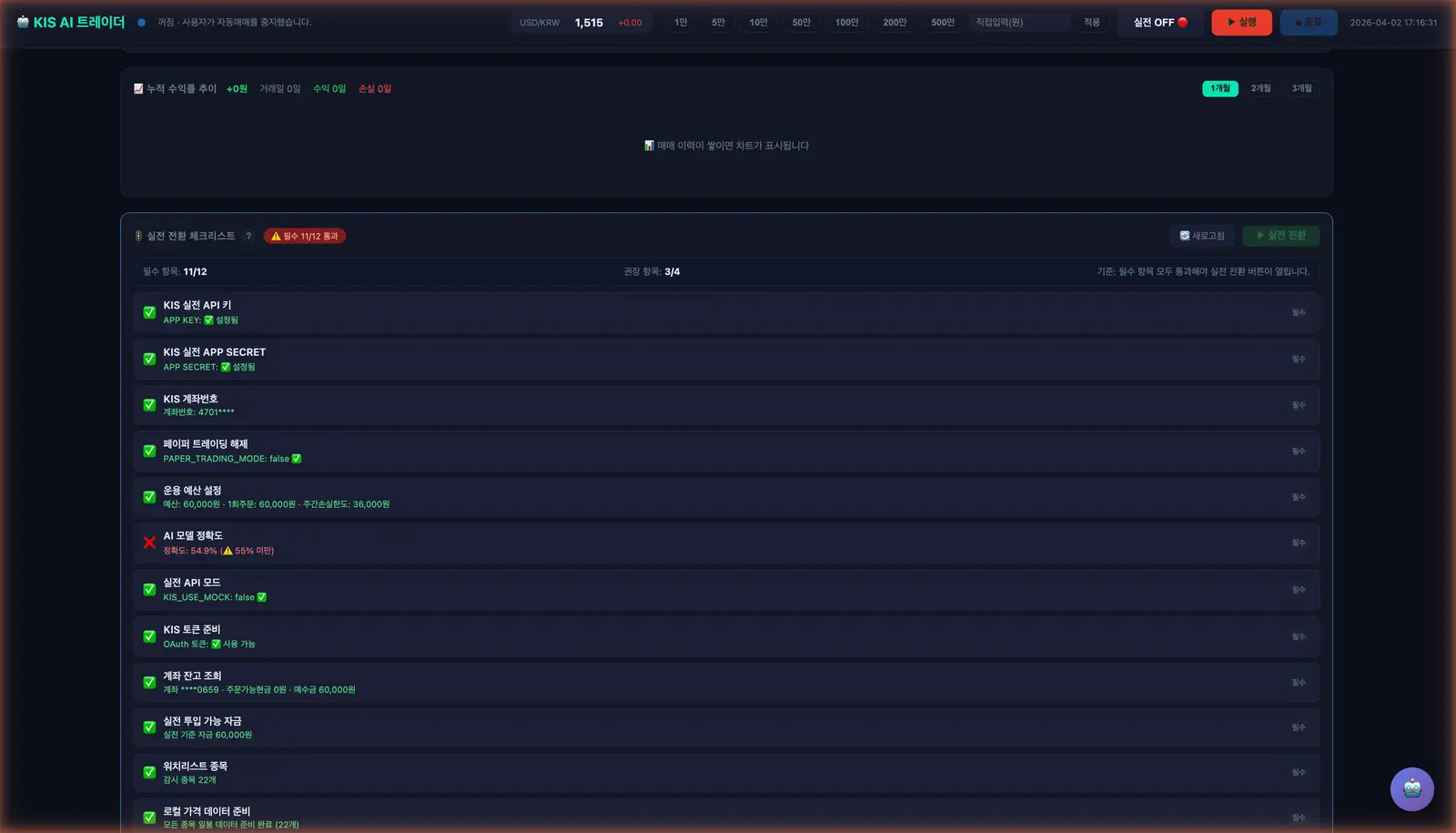Screen dimensions: 1456x833
Task: Click the 정확도: 54.9% warning text
Action: [218, 551]
